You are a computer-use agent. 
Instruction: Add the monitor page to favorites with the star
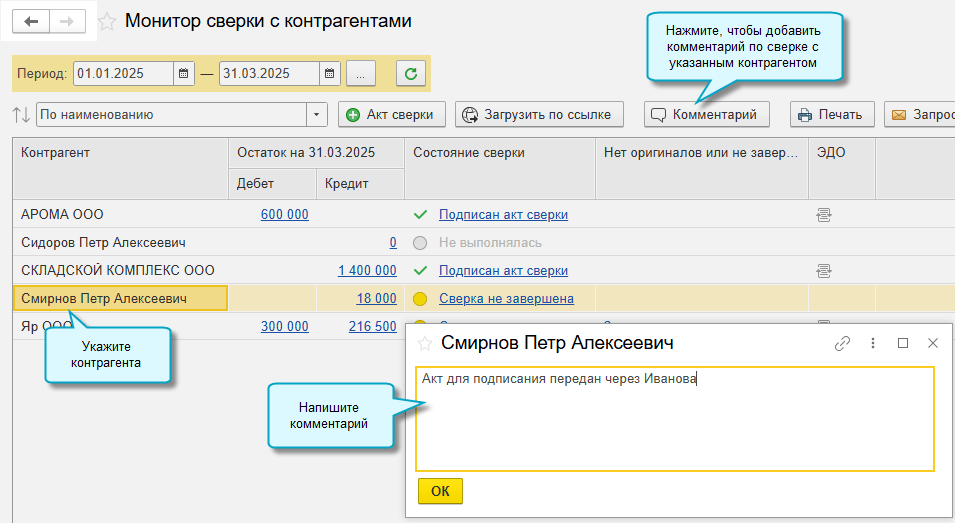pyautogui.click(x=107, y=22)
